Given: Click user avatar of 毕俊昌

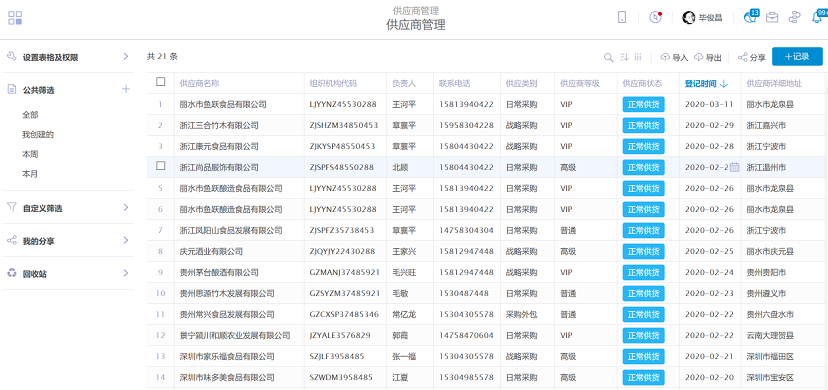Looking at the screenshot, I should (689, 17).
